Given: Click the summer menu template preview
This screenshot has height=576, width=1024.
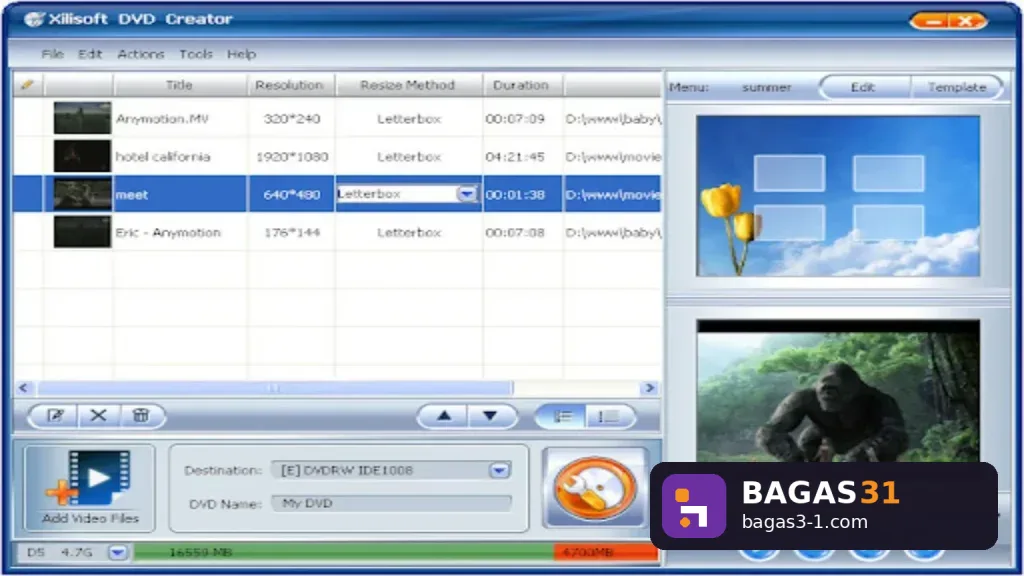Looking at the screenshot, I should point(838,196).
